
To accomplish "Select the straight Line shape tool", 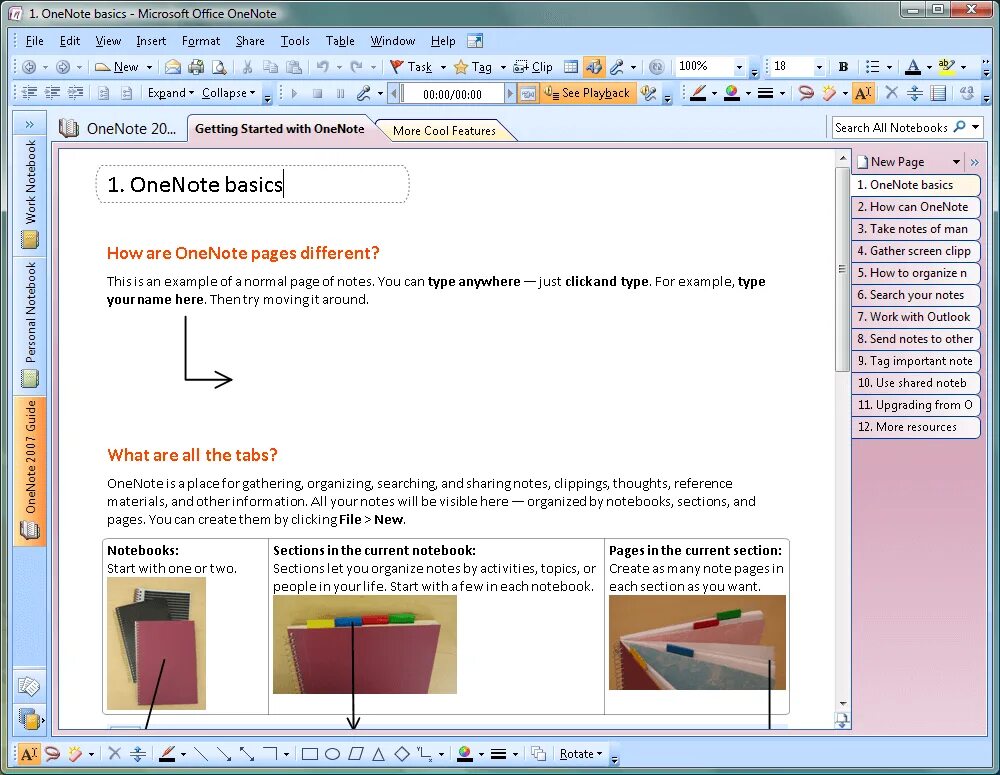I will click(x=200, y=754).
